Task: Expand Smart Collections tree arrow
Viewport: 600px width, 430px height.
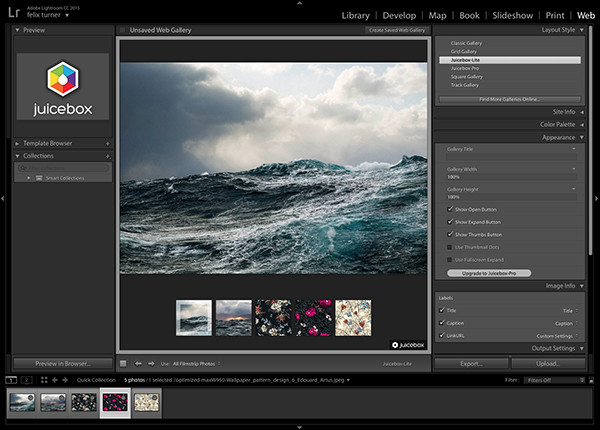Action: click(29, 178)
